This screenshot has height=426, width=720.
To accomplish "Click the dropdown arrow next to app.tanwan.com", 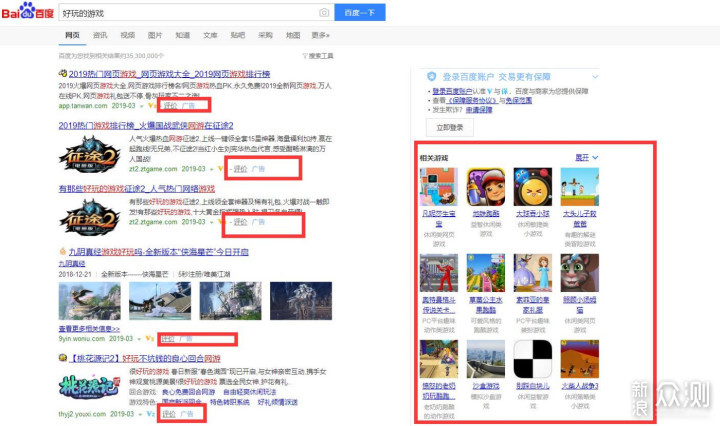I will coord(141,106).
